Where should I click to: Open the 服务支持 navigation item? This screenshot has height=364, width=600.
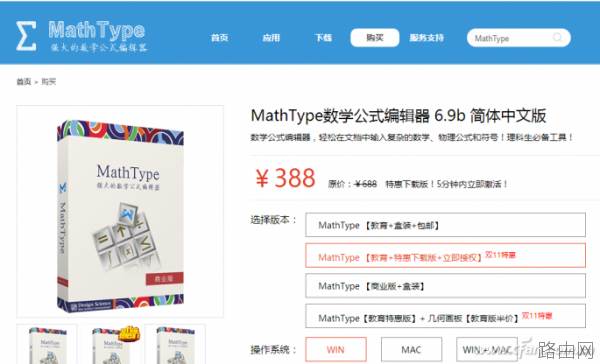pyautogui.click(x=426, y=38)
